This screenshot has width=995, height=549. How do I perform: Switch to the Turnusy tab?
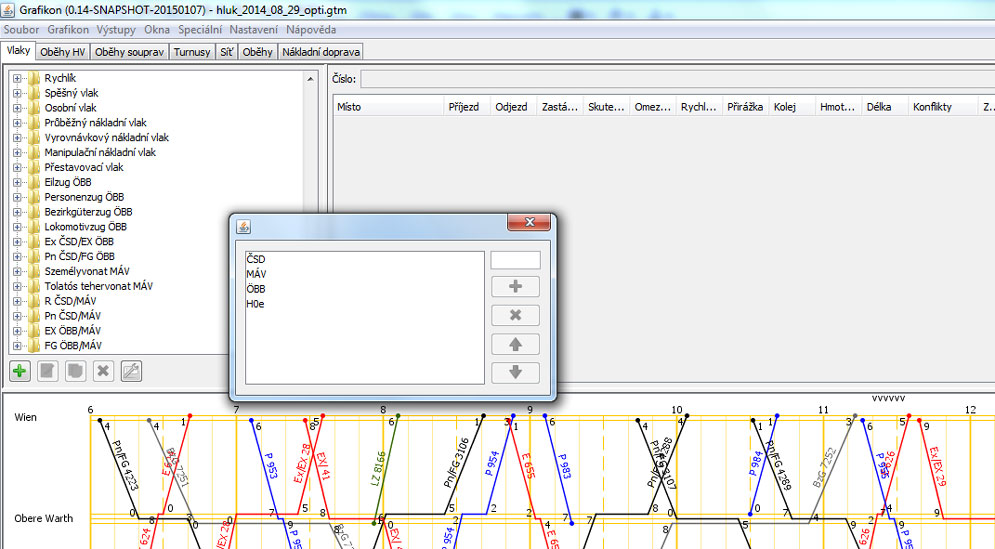(192, 52)
